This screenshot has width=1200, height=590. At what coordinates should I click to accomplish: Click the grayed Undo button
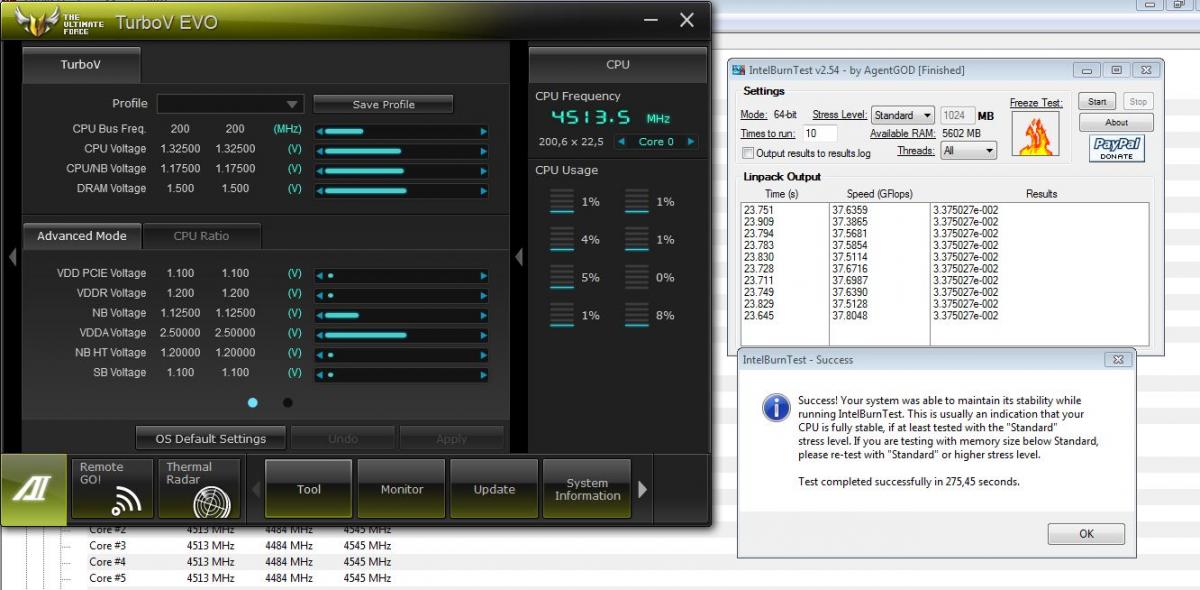343,438
